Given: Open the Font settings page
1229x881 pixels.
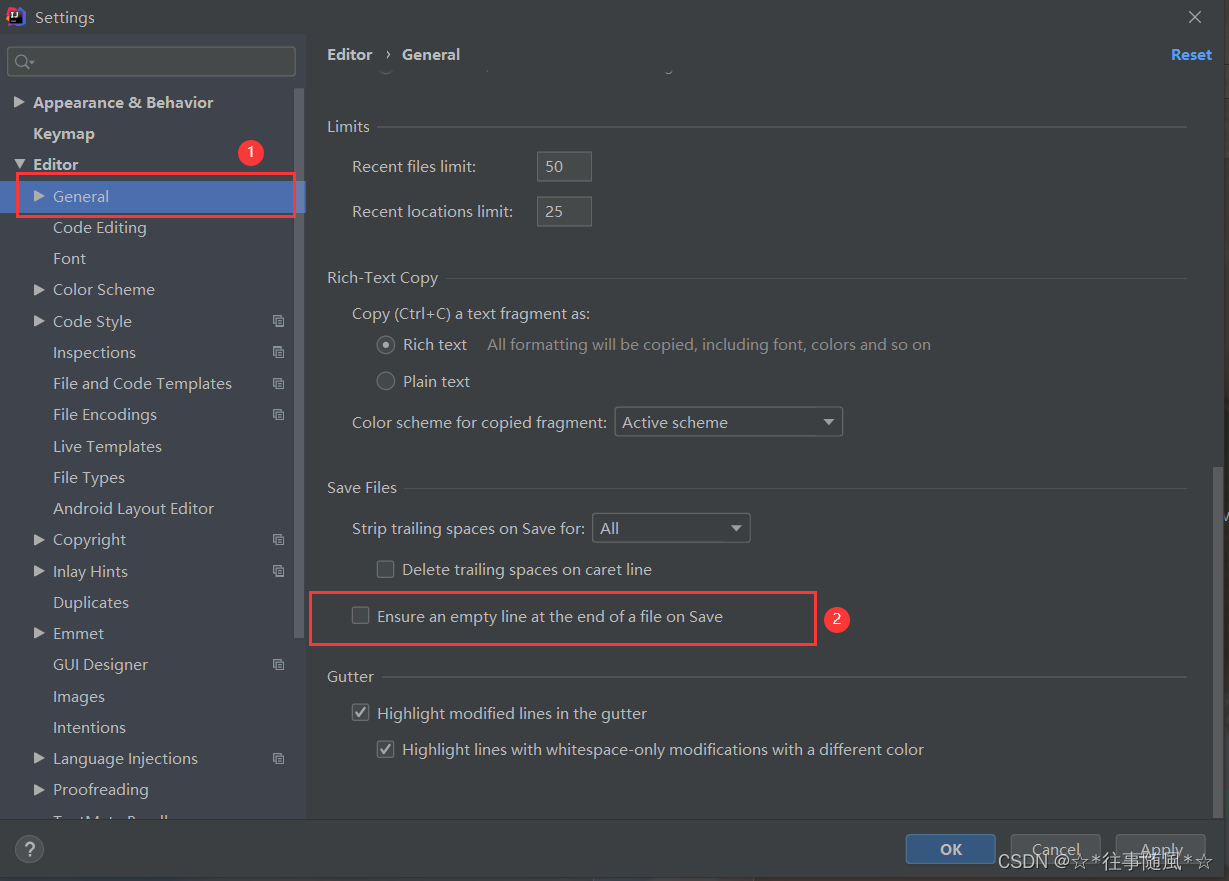Looking at the screenshot, I should tap(69, 258).
